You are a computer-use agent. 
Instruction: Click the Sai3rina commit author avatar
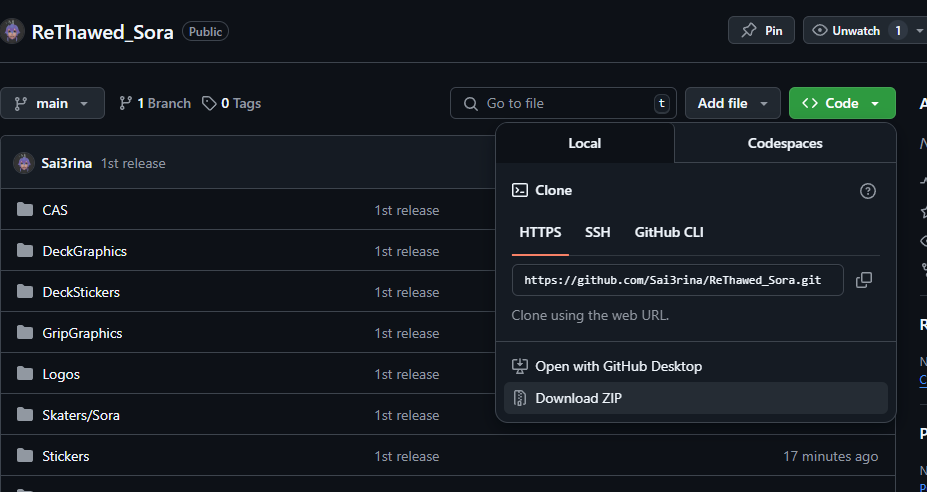coord(24,163)
